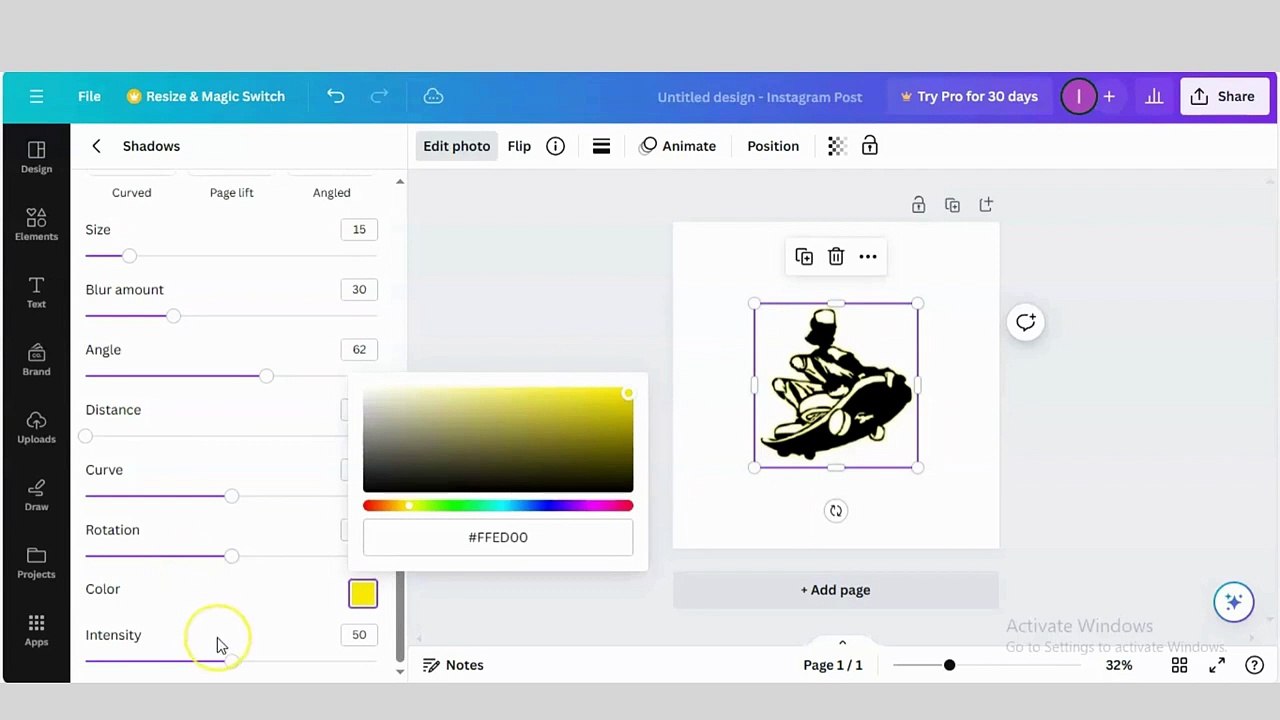Delete the selected image with trash icon
1280x720 pixels.
click(836, 257)
